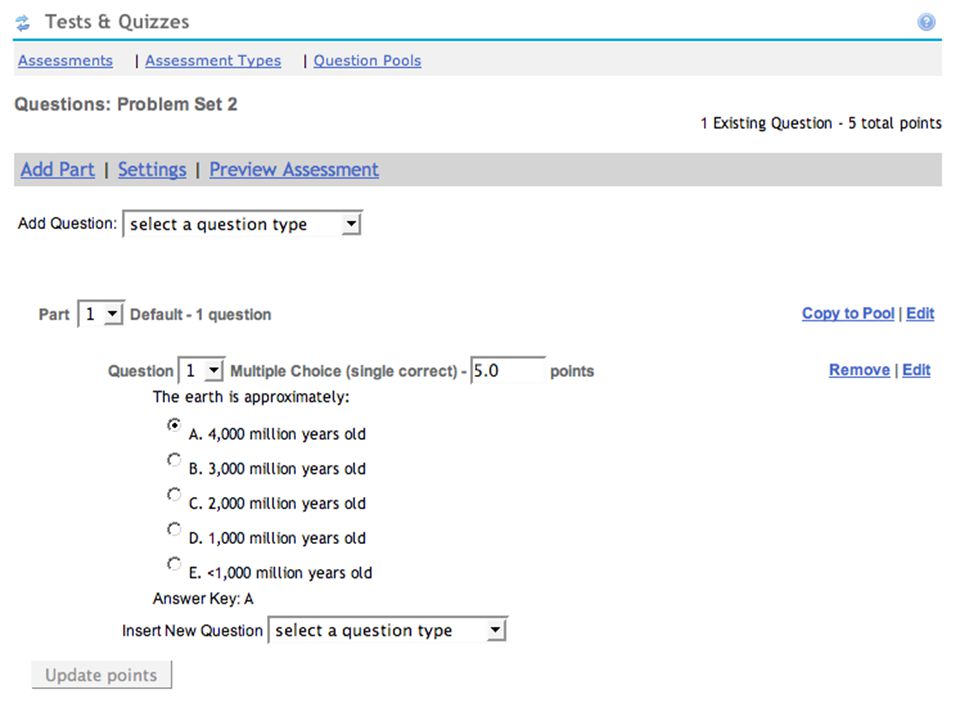The height and width of the screenshot is (720, 960).
Task: Open the Add Question type dropdown
Action: [x=242, y=224]
